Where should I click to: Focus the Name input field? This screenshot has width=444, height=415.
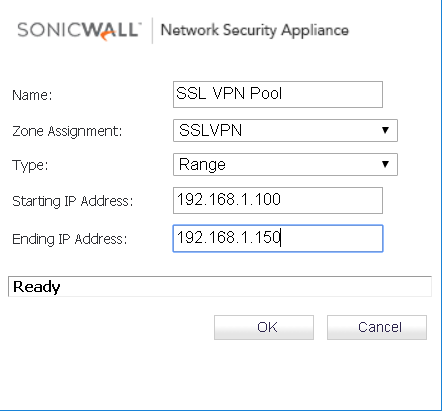click(x=278, y=94)
